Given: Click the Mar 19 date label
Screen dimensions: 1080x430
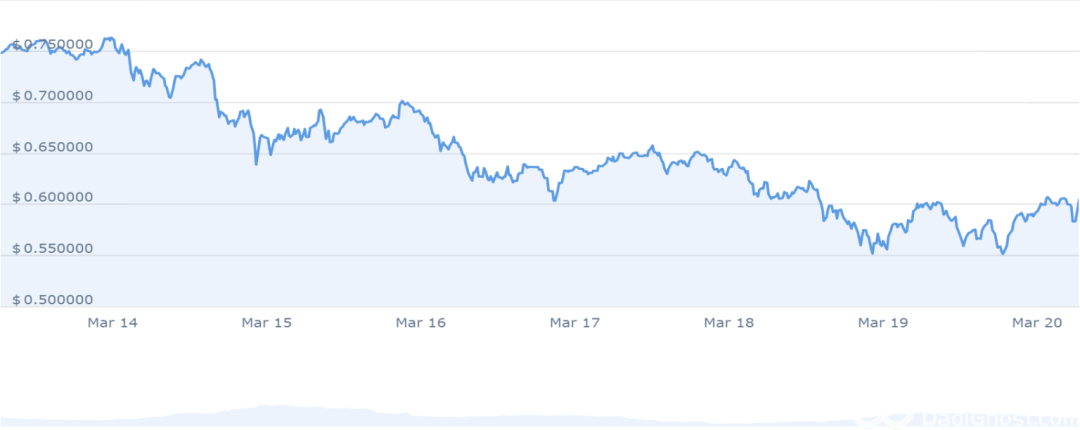Looking at the screenshot, I should 883,323.
